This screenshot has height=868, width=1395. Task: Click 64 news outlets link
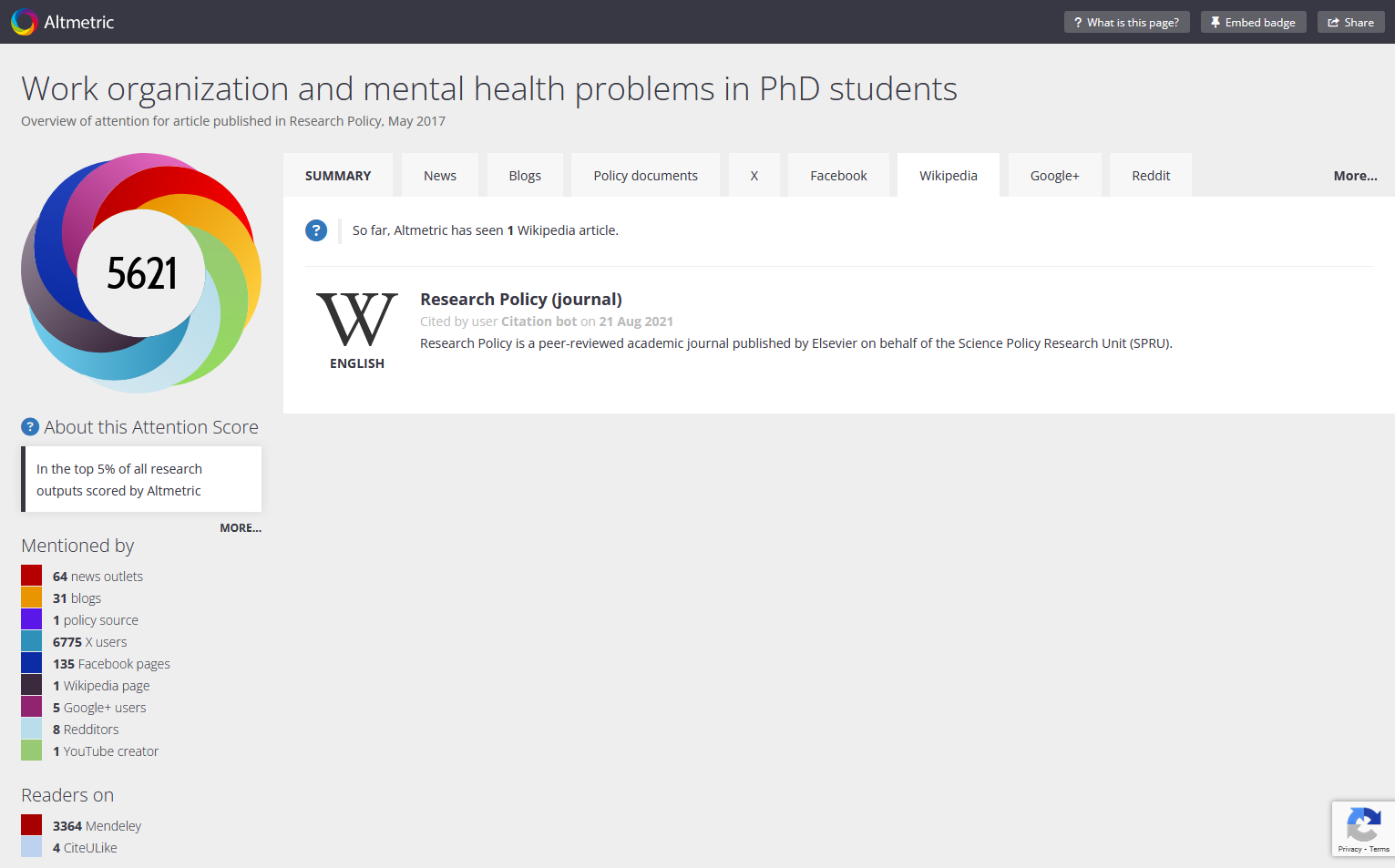click(97, 577)
